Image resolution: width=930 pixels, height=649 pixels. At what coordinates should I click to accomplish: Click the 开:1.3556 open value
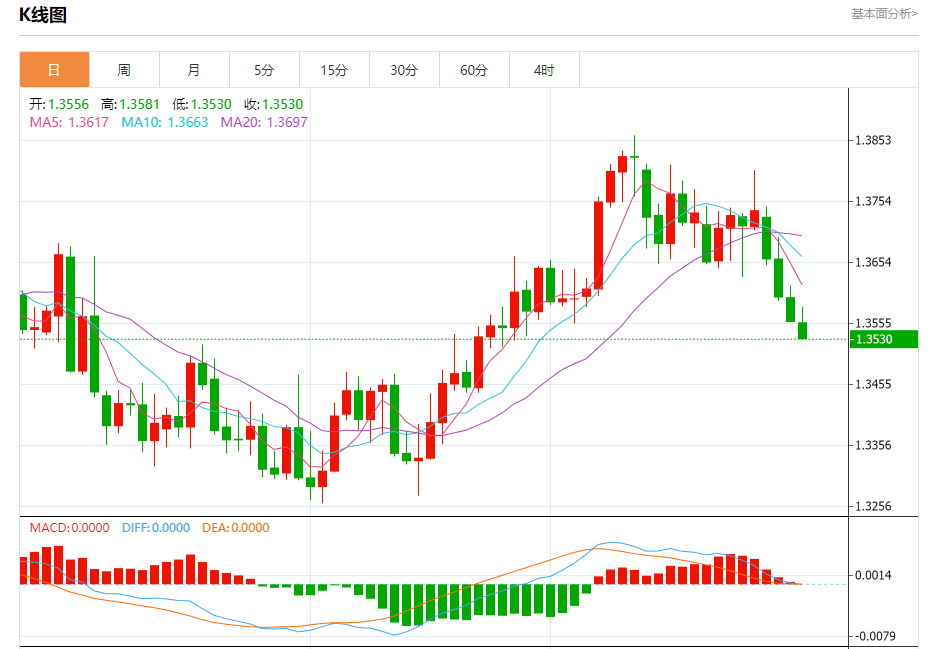click(59, 104)
